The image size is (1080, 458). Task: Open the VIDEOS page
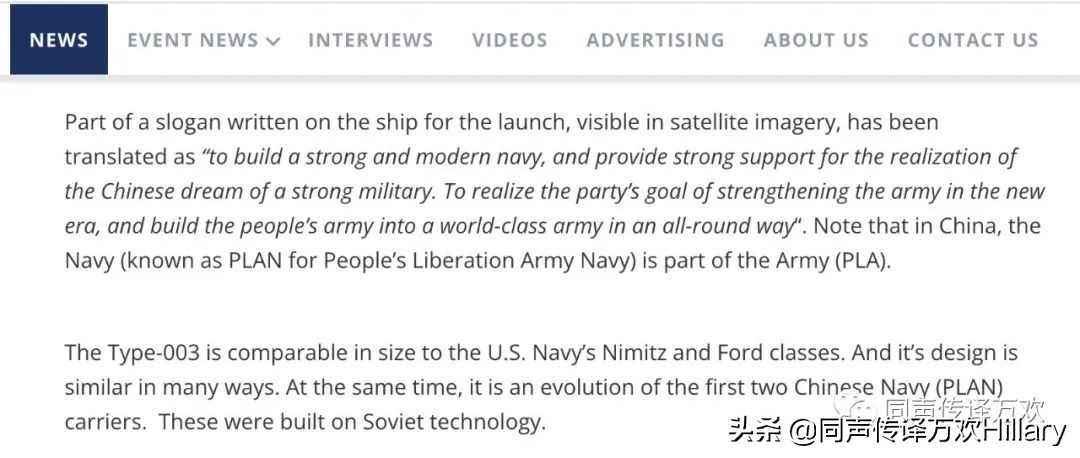pyautogui.click(x=510, y=40)
